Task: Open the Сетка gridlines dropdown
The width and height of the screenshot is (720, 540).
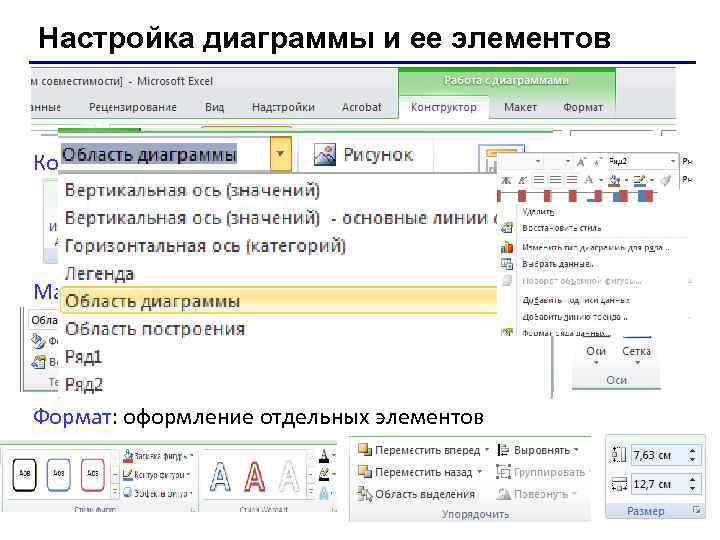Action: point(636,354)
